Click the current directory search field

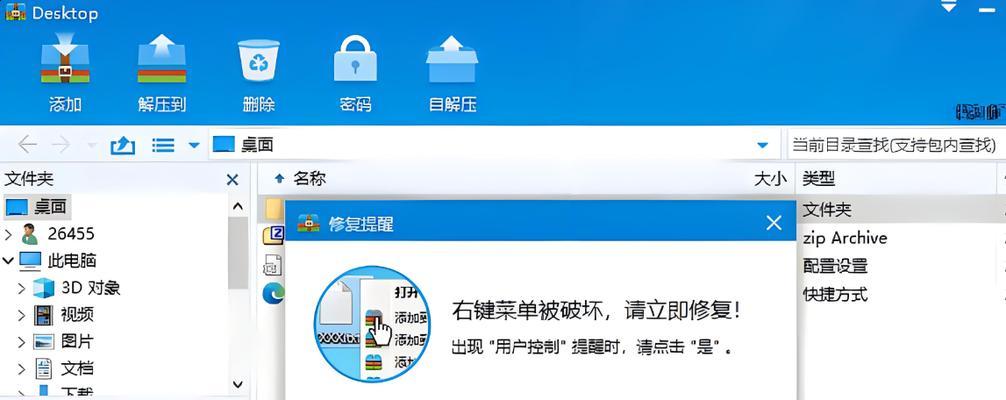coord(896,144)
